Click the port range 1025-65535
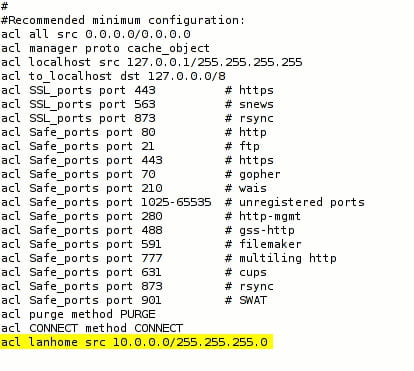The width and height of the screenshot is (414, 371). [176, 202]
